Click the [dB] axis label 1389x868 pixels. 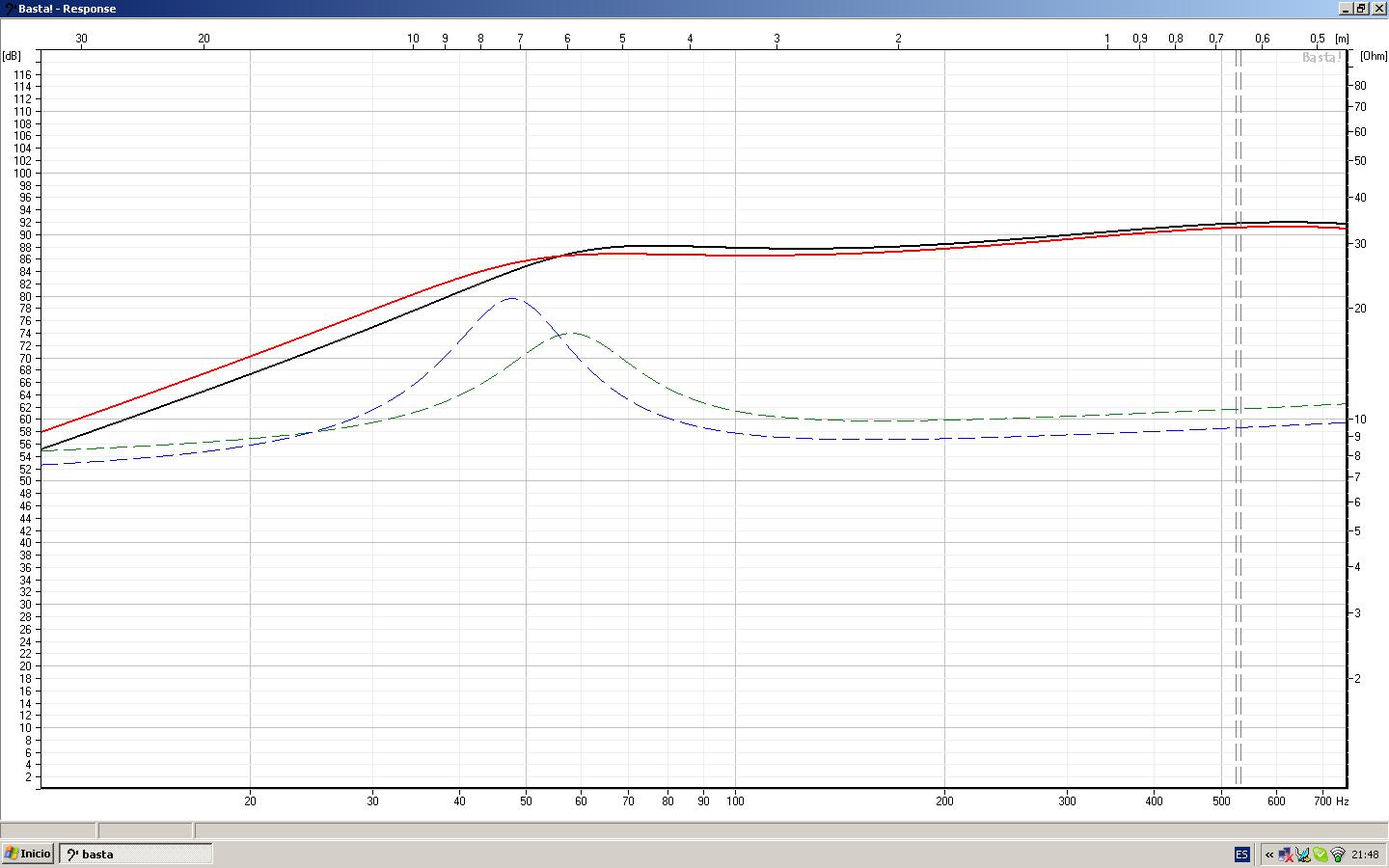[x=12, y=56]
